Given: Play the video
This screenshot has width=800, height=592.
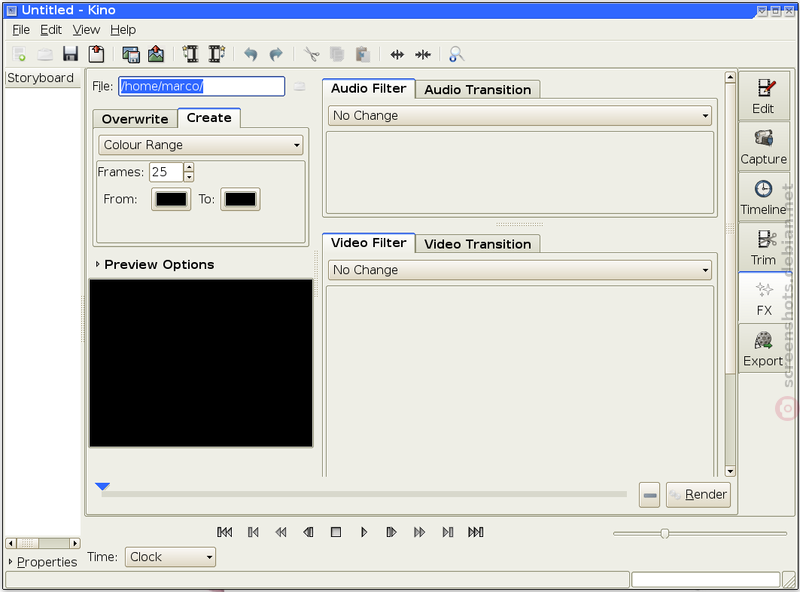Looking at the screenshot, I should pos(364,532).
